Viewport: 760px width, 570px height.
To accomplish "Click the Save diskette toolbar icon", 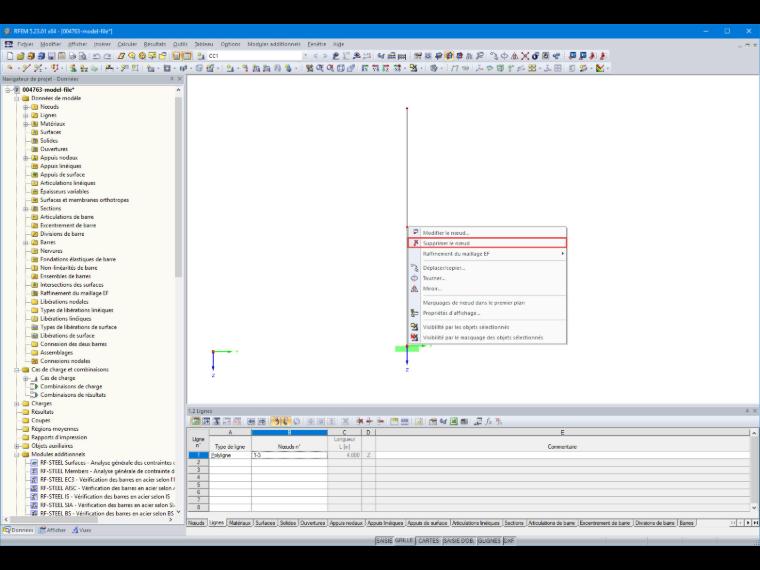I will (x=51, y=56).
